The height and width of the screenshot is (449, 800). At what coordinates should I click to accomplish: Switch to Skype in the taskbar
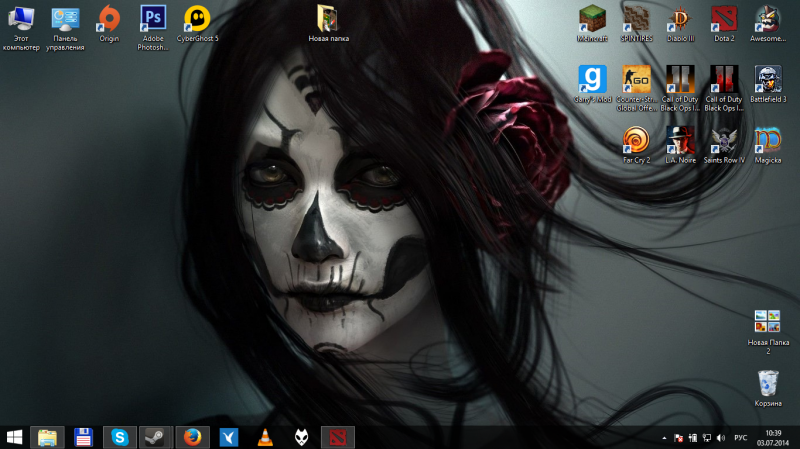pyautogui.click(x=120, y=437)
